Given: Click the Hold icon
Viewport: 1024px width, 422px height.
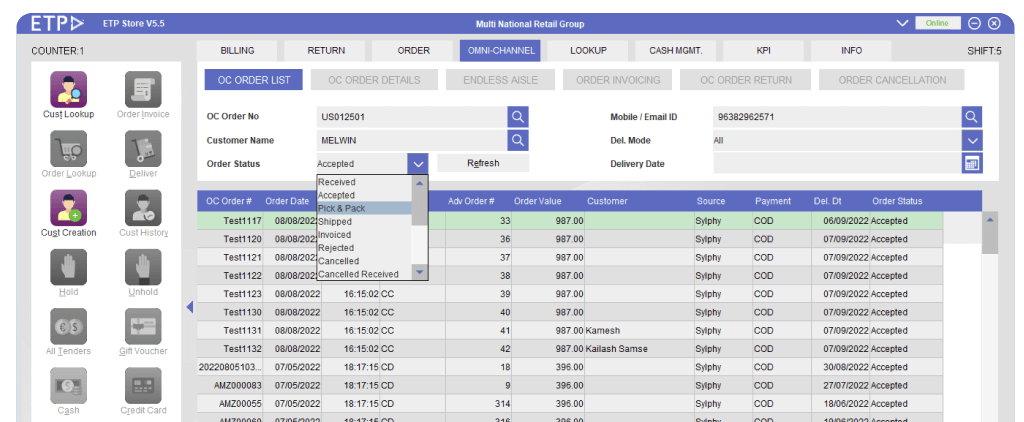Looking at the screenshot, I should [69, 267].
